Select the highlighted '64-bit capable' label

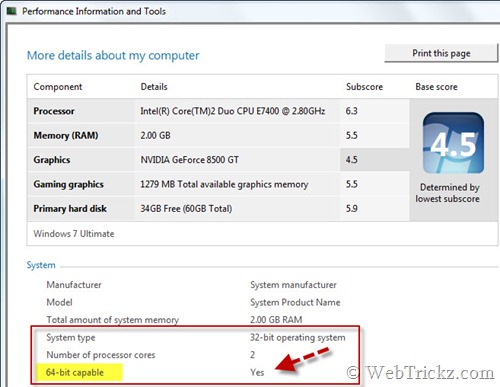pyautogui.click(x=75, y=372)
